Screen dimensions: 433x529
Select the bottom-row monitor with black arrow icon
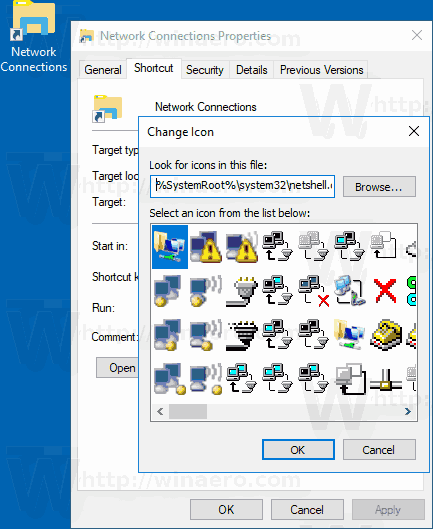coord(350,379)
